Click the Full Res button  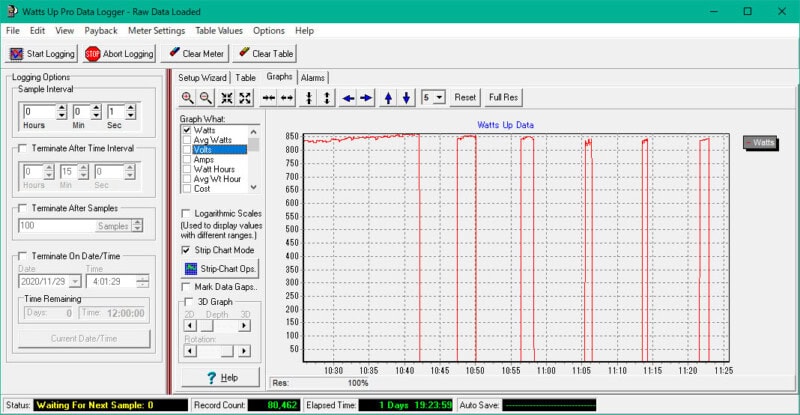click(x=503, y=98)
